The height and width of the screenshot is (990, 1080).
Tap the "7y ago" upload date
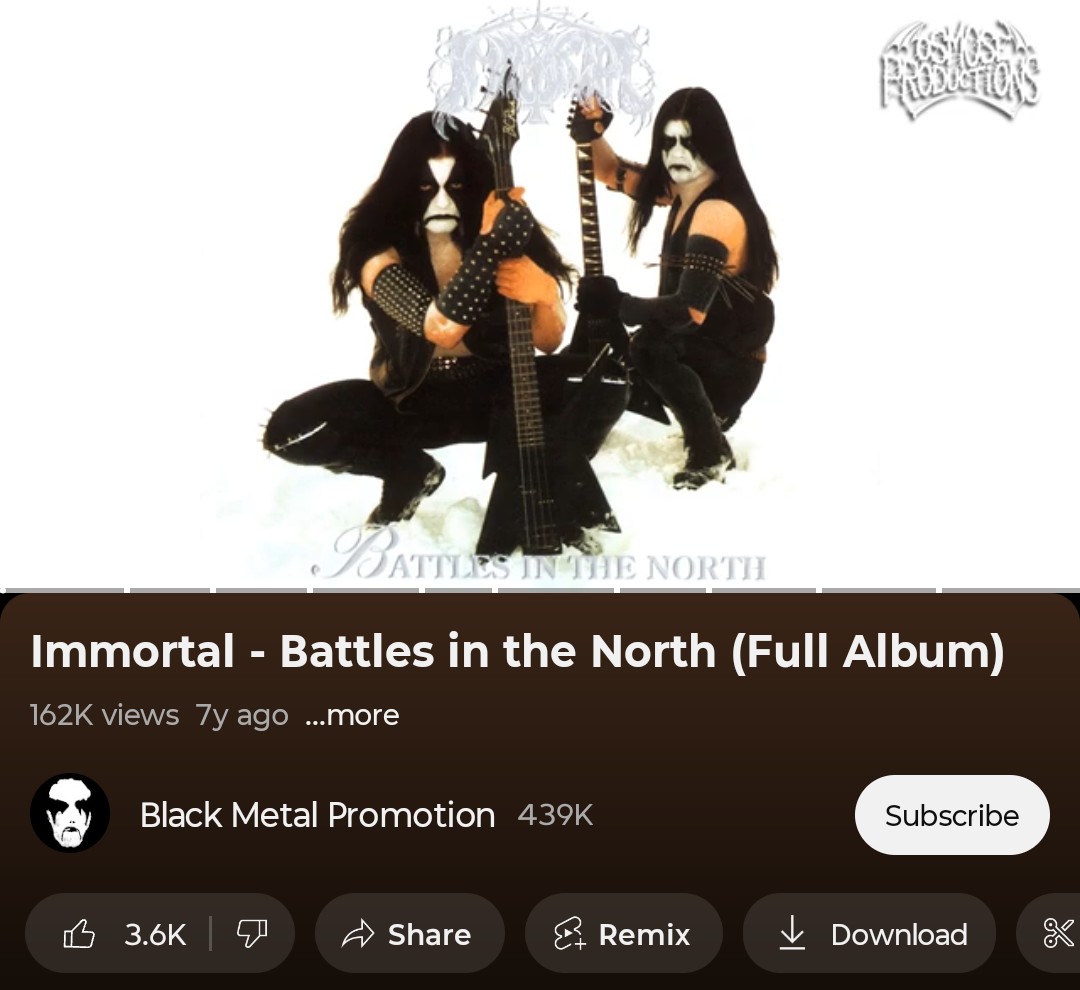tap(242, 715)
